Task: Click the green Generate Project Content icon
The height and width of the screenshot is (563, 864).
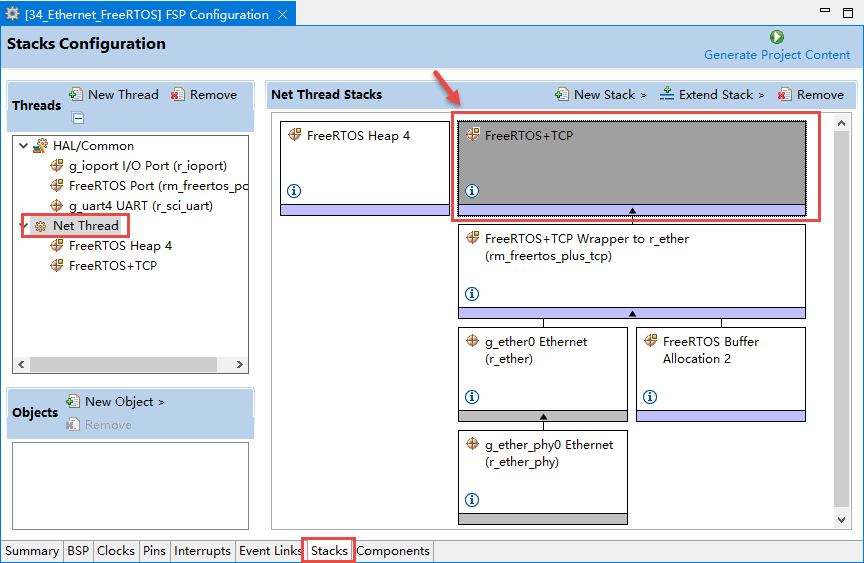Action: (776, 37)
